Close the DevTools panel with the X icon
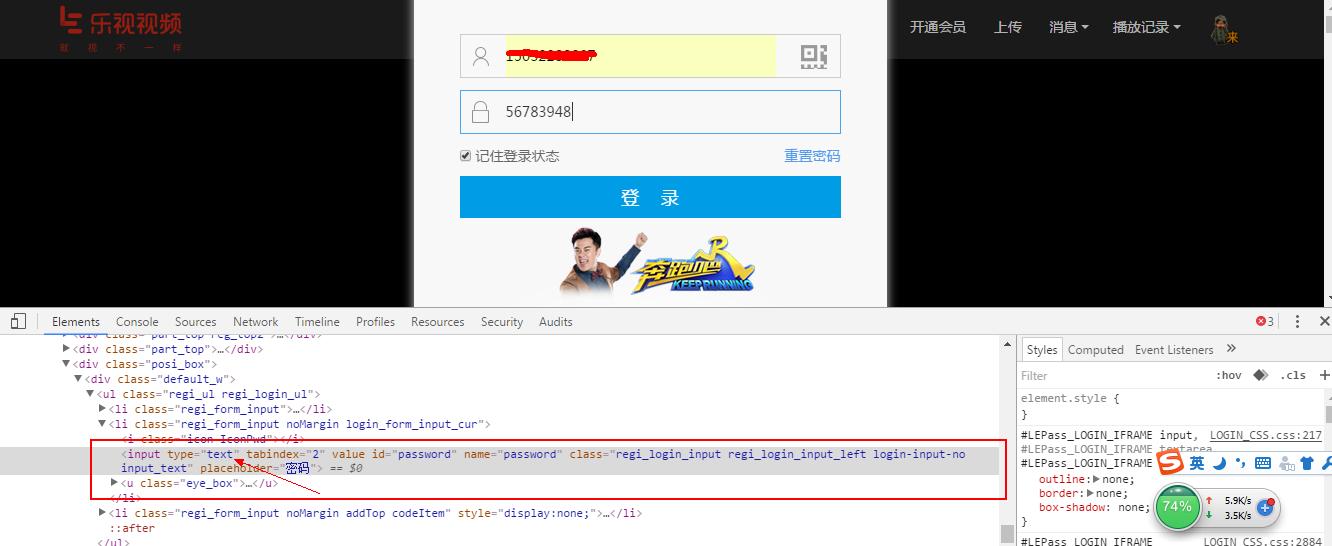 pyautogui.click(x=1324, y=321)
